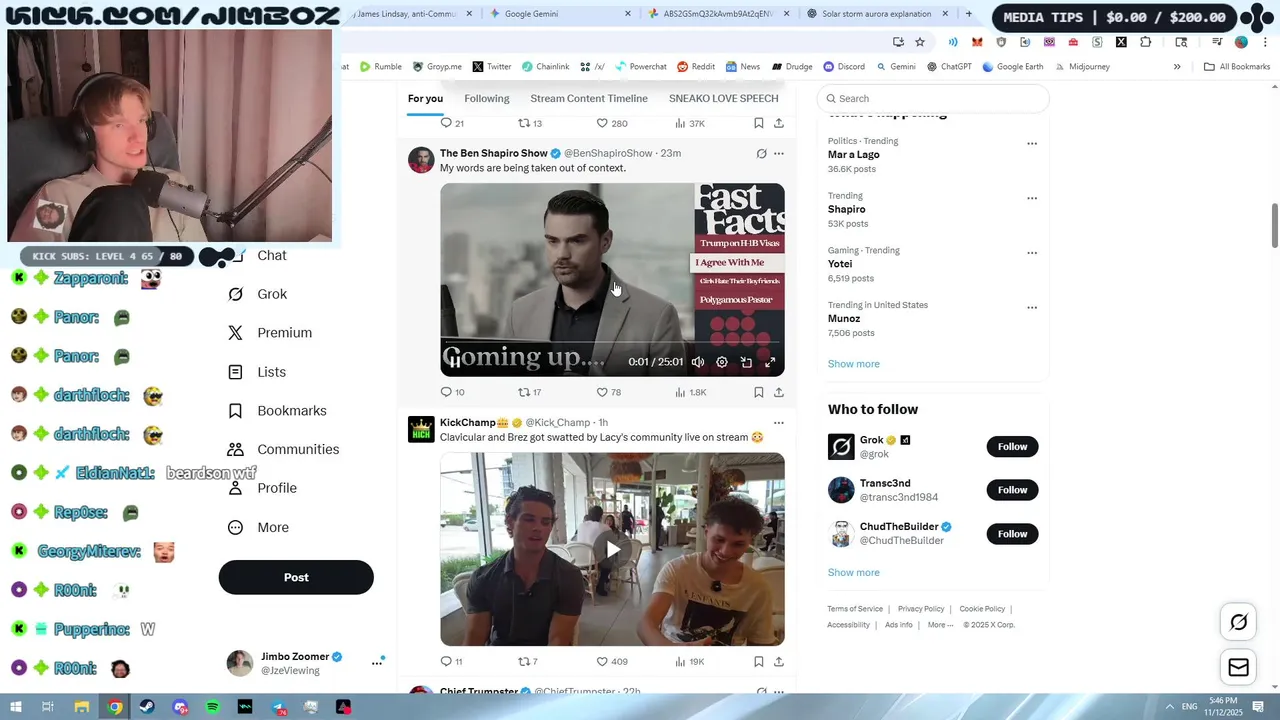Follow the Grok account
The height and width of the screenshot is (720, 1280).
pos(1012,447)
